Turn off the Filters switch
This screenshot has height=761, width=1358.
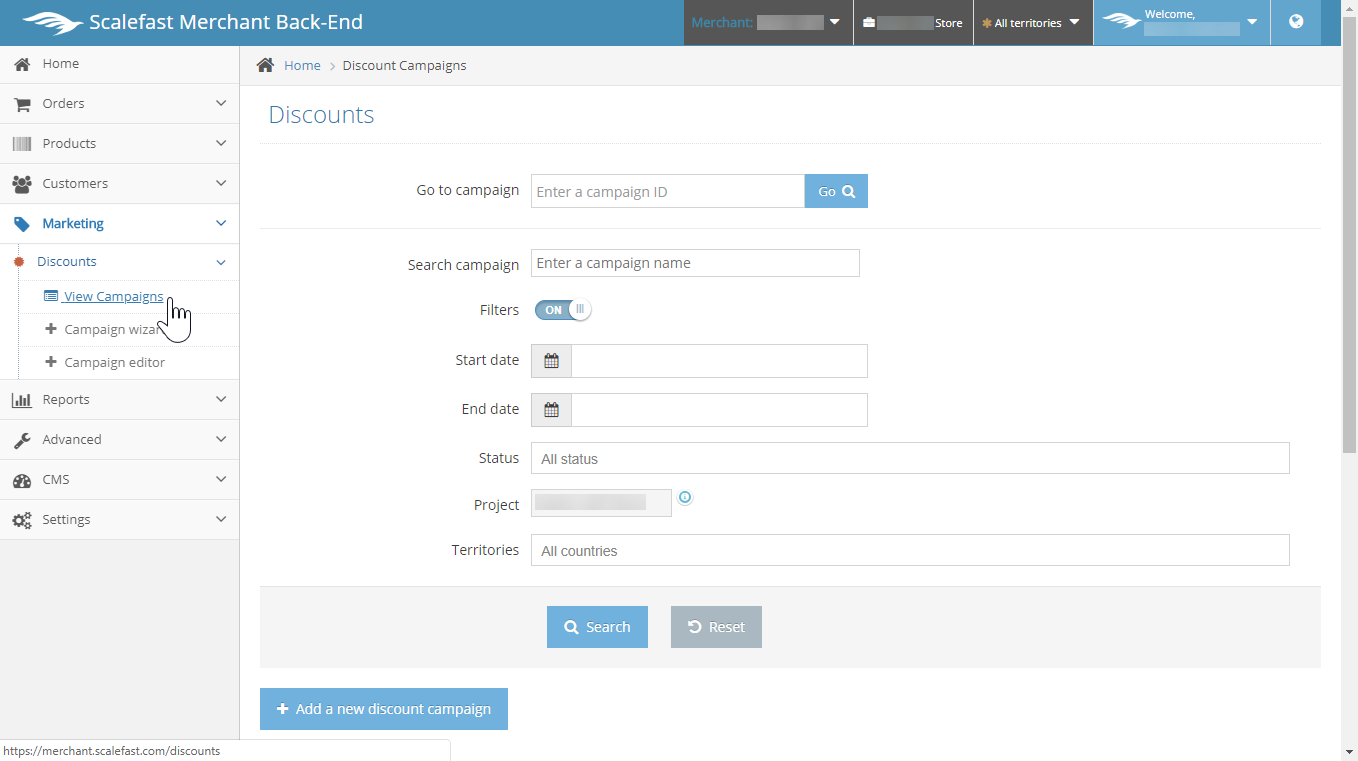point(563,310)
